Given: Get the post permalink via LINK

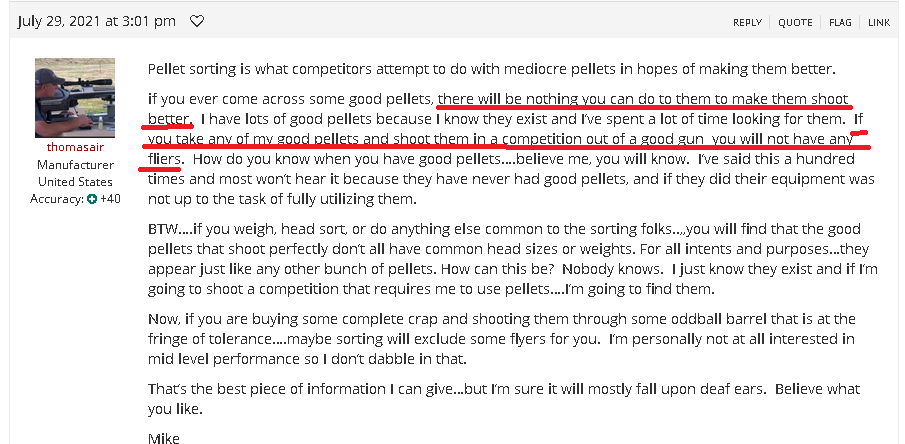Looking at the screenshot, I should [x=879, y=23].
